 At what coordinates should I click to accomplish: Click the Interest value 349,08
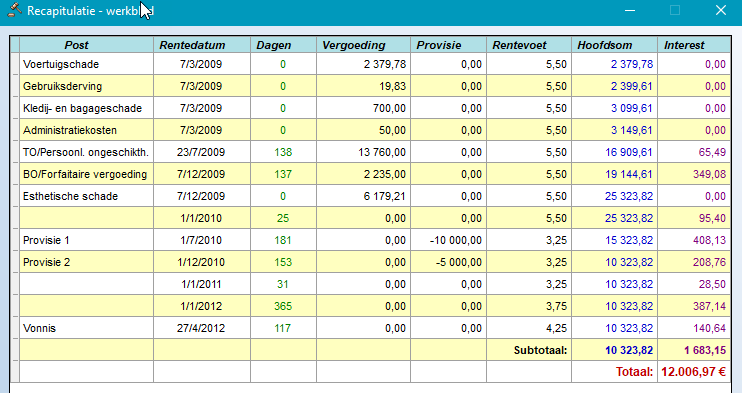tap(709, 174)
